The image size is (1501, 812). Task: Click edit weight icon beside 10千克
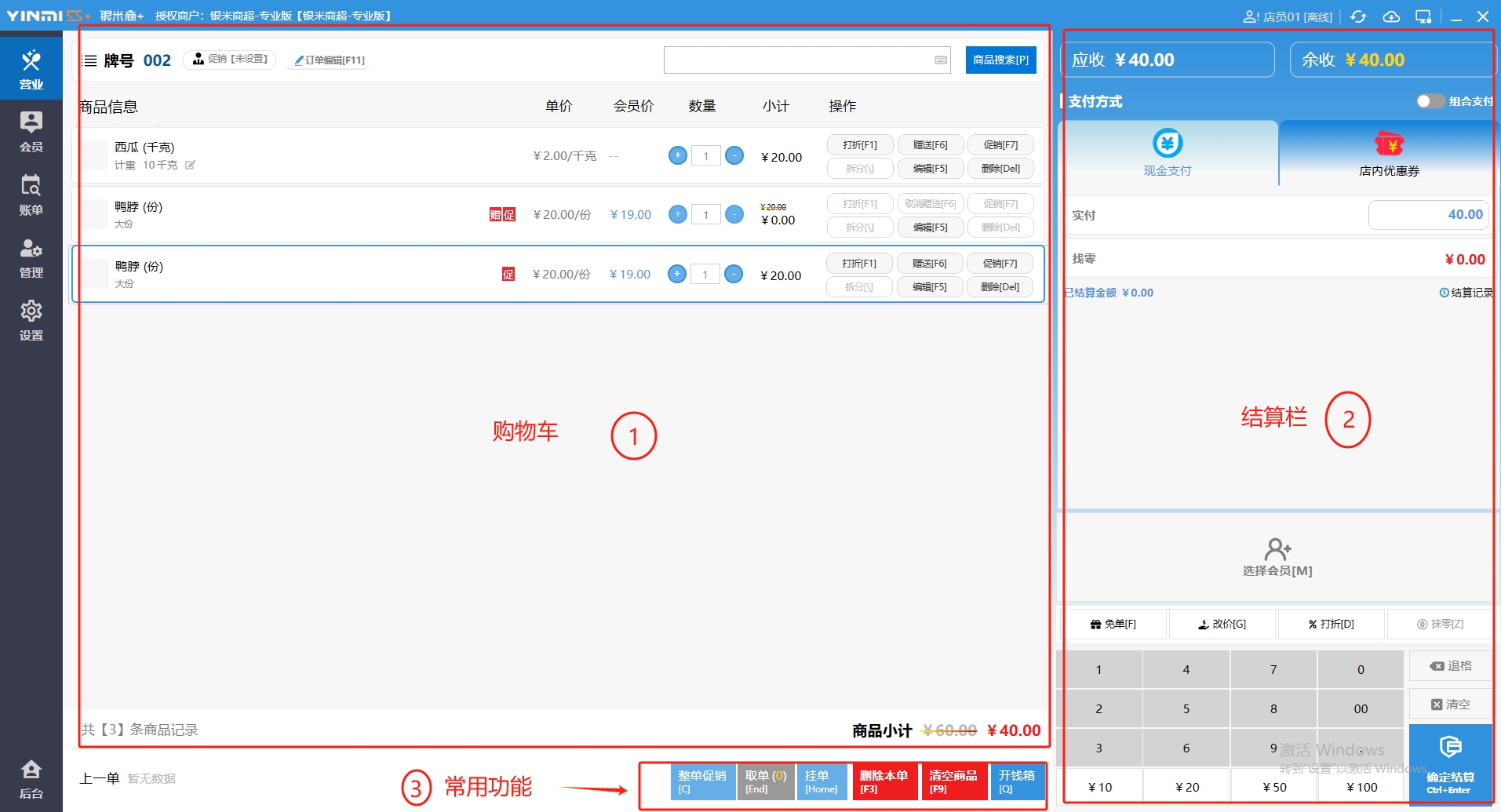pos(190,165)
